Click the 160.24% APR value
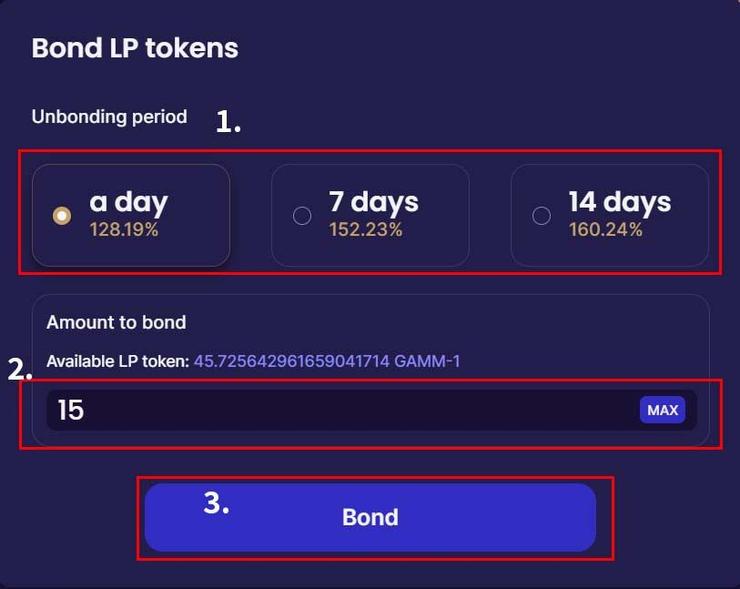This screenshot has width=740, height=589. (x=605, y=230)
